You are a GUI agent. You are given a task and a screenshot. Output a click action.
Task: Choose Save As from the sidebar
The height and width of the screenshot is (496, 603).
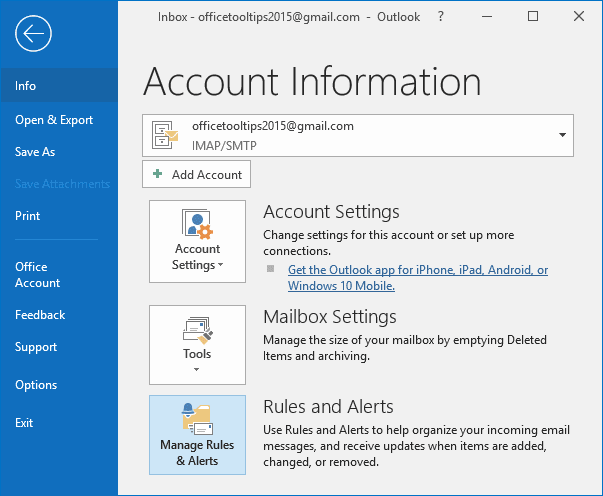[35, 152]
